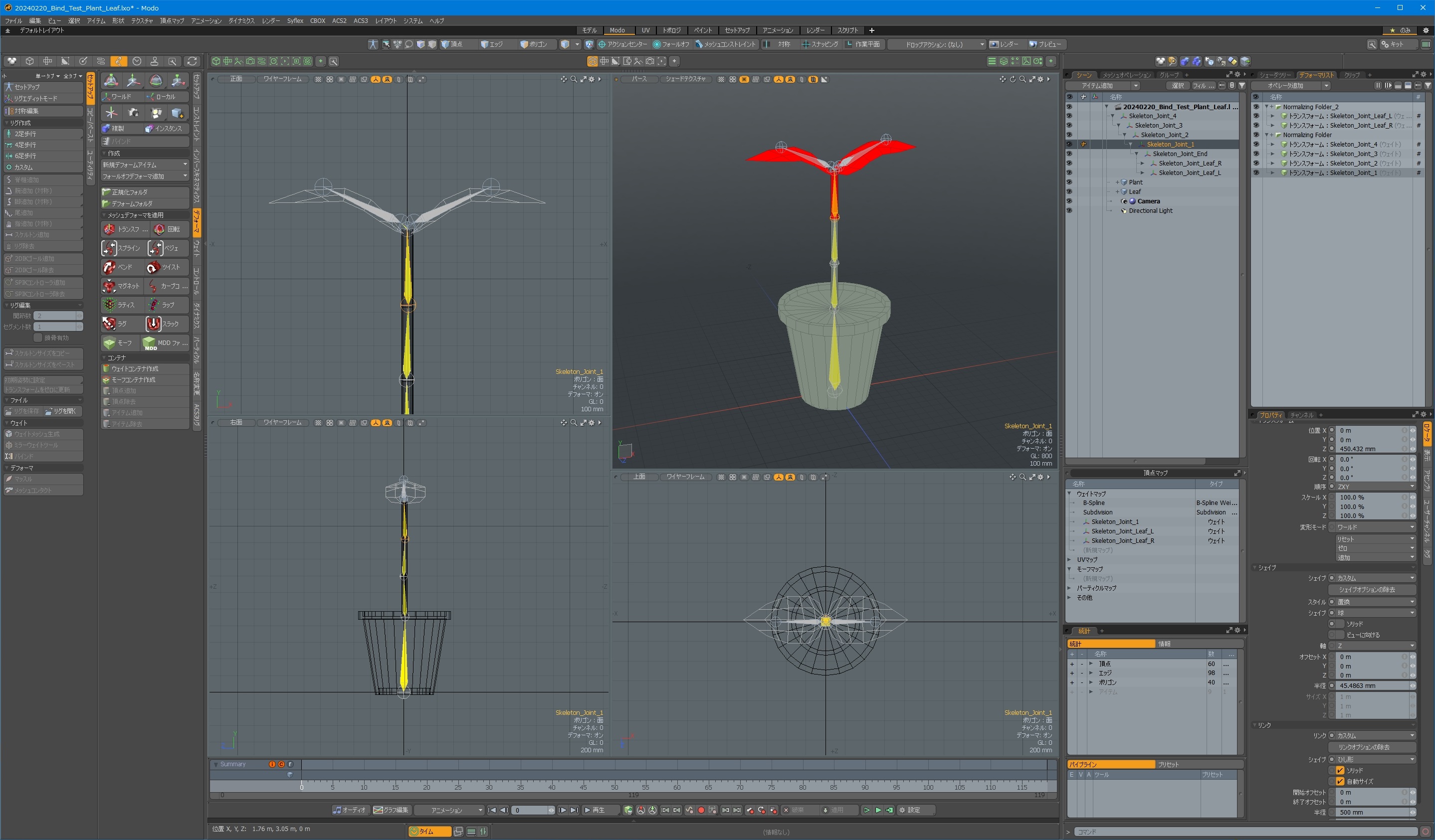Click the 半径 45.4863 mm slider arrows

(x=1413, y=686)
